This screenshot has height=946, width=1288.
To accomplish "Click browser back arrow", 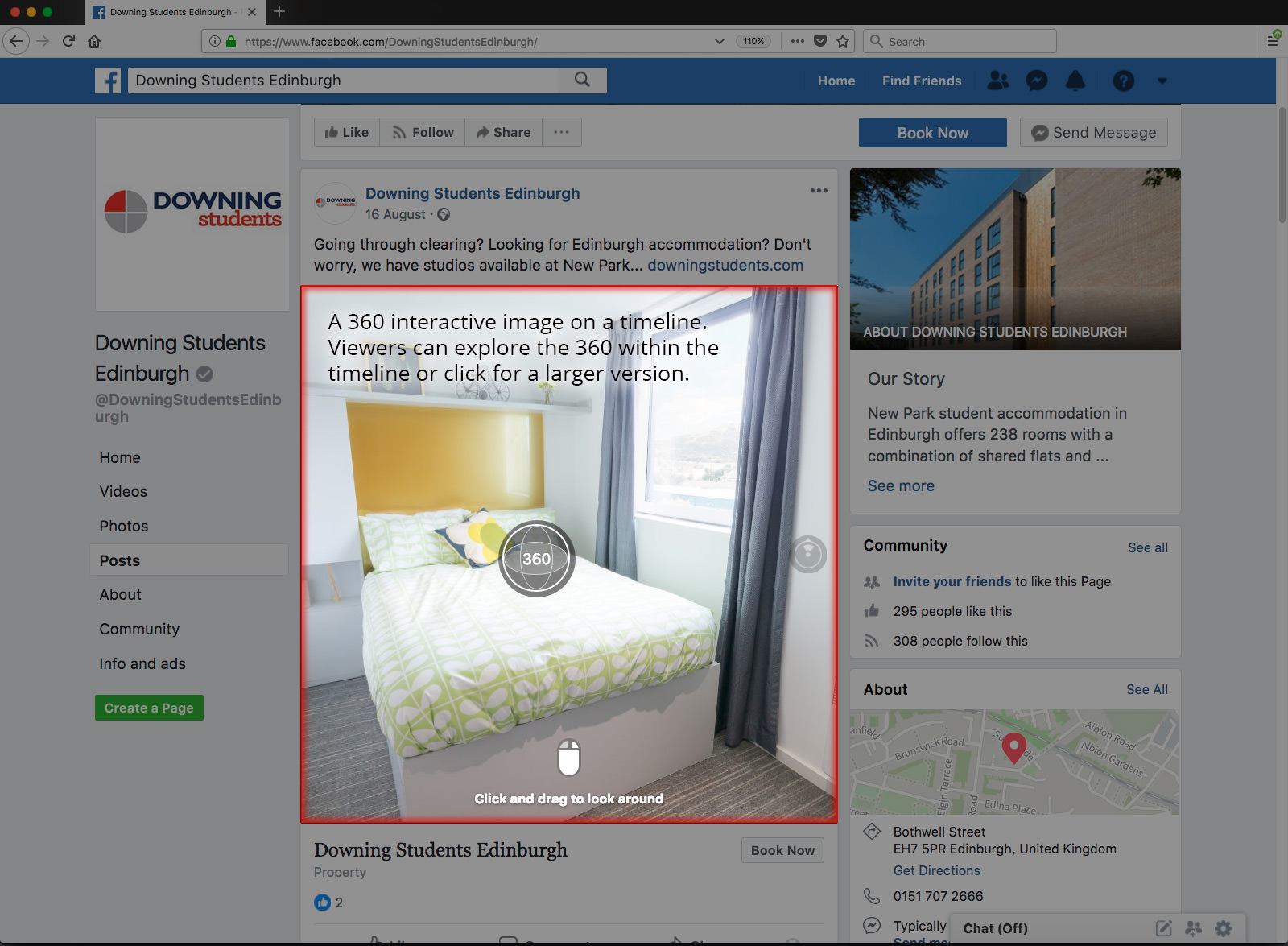I will tap(16, 41).
